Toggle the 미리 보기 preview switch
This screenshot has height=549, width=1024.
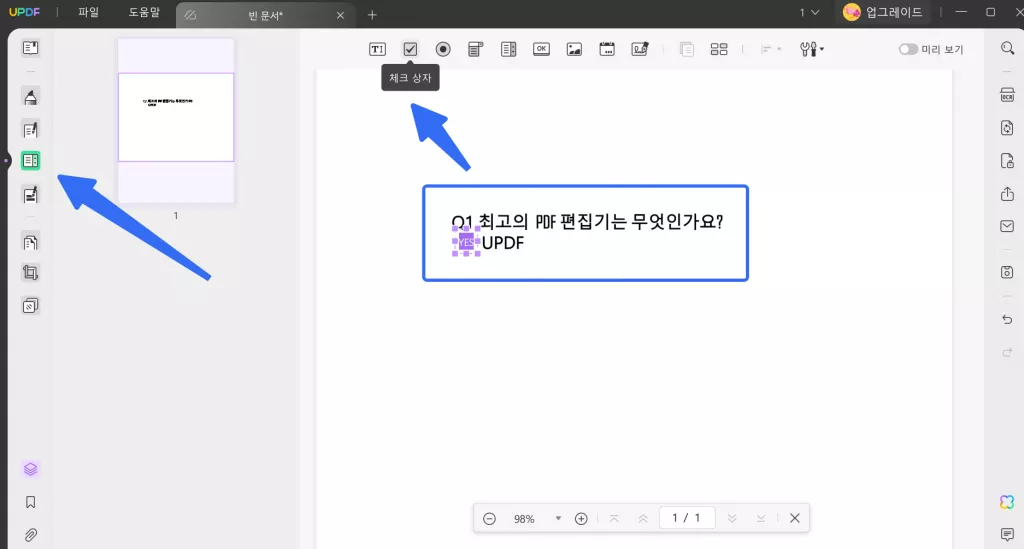(x=908, y=49)
